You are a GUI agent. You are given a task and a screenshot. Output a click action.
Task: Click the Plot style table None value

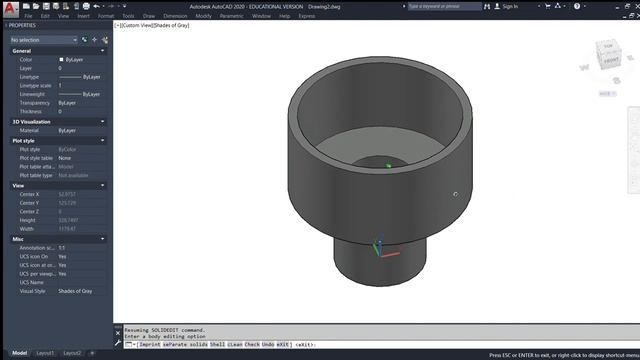pos(65,158)
